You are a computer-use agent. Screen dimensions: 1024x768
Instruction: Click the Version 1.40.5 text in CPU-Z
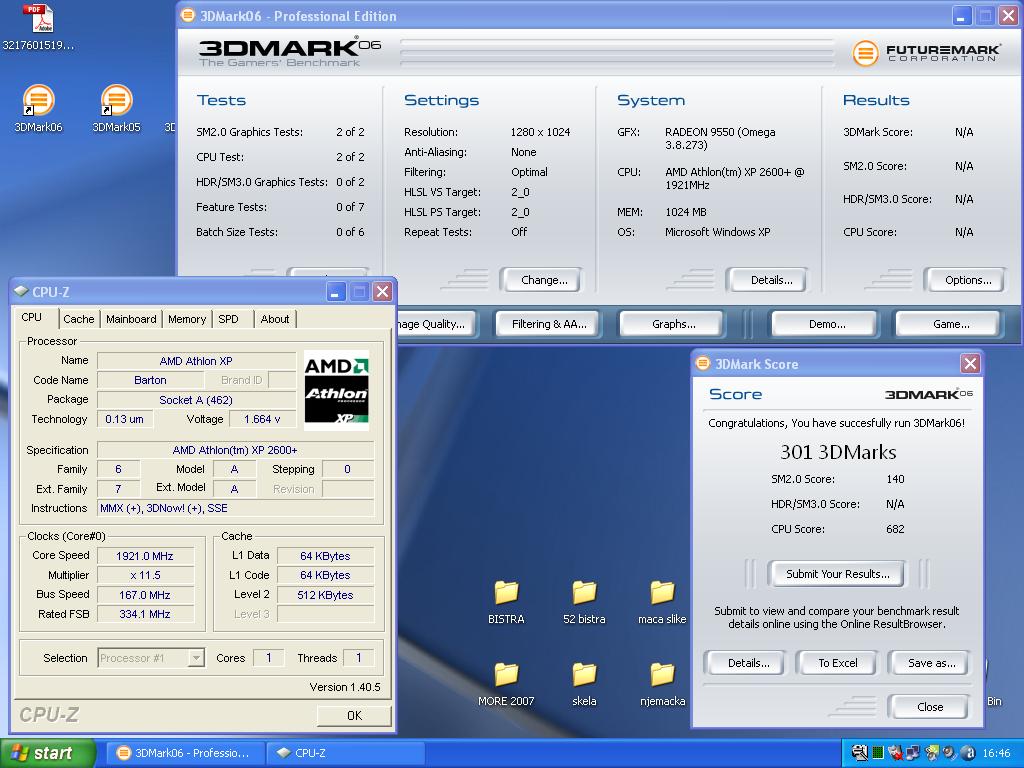[345, 687]
